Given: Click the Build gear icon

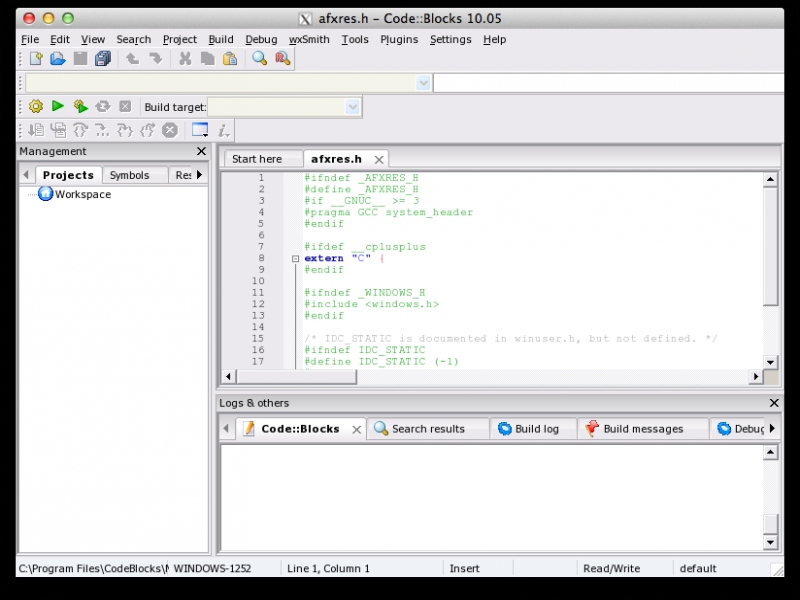Looking at the screenshot, I should click(36, 106).
